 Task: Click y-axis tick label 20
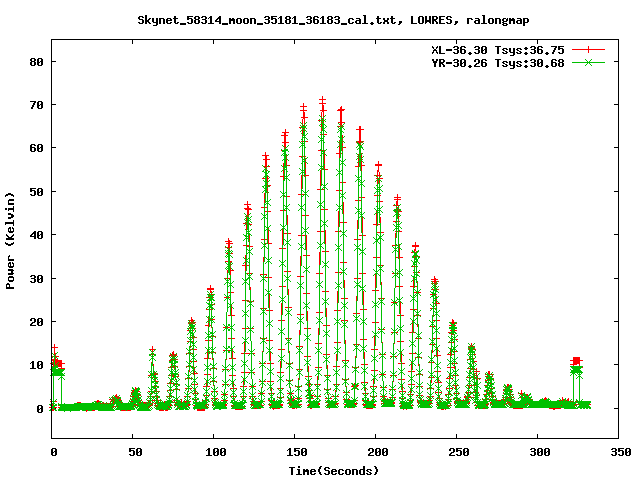[36, 322]
